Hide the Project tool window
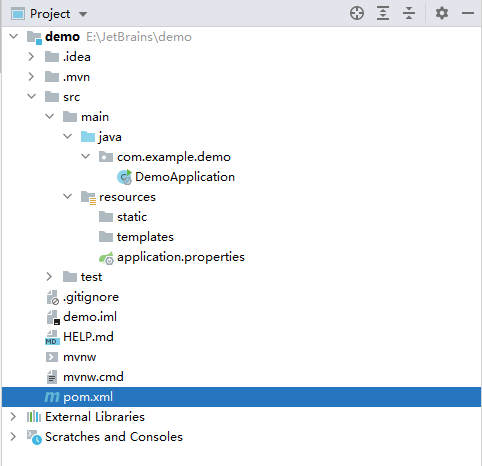The height and width of the screenshot is (466, 482). (x=468, y=13)
